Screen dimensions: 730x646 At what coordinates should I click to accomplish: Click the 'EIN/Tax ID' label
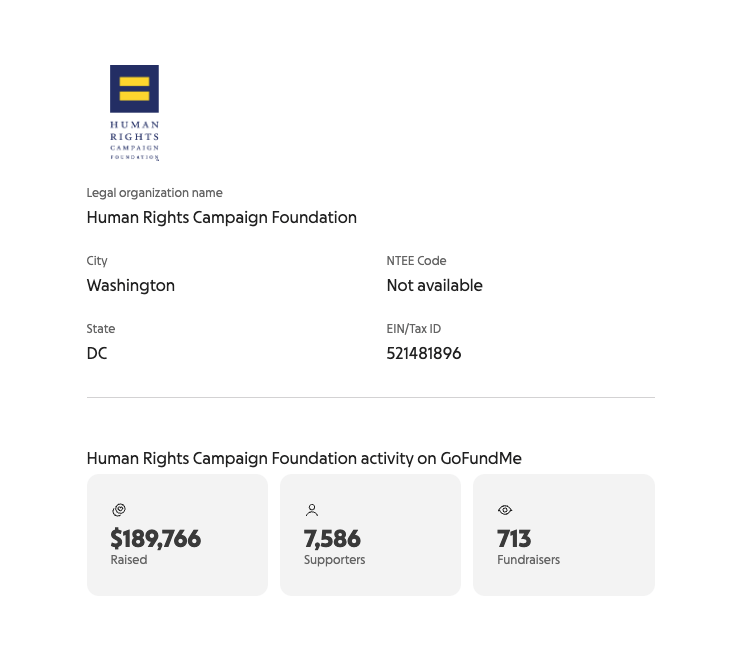[413, 329]
